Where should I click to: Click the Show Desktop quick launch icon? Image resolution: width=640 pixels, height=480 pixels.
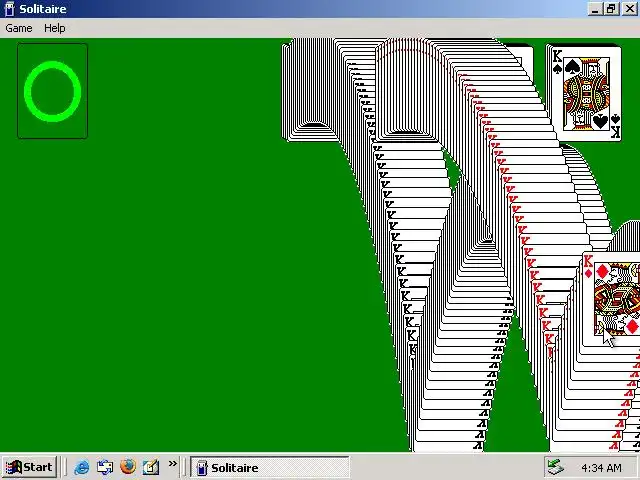coord(105,467)
